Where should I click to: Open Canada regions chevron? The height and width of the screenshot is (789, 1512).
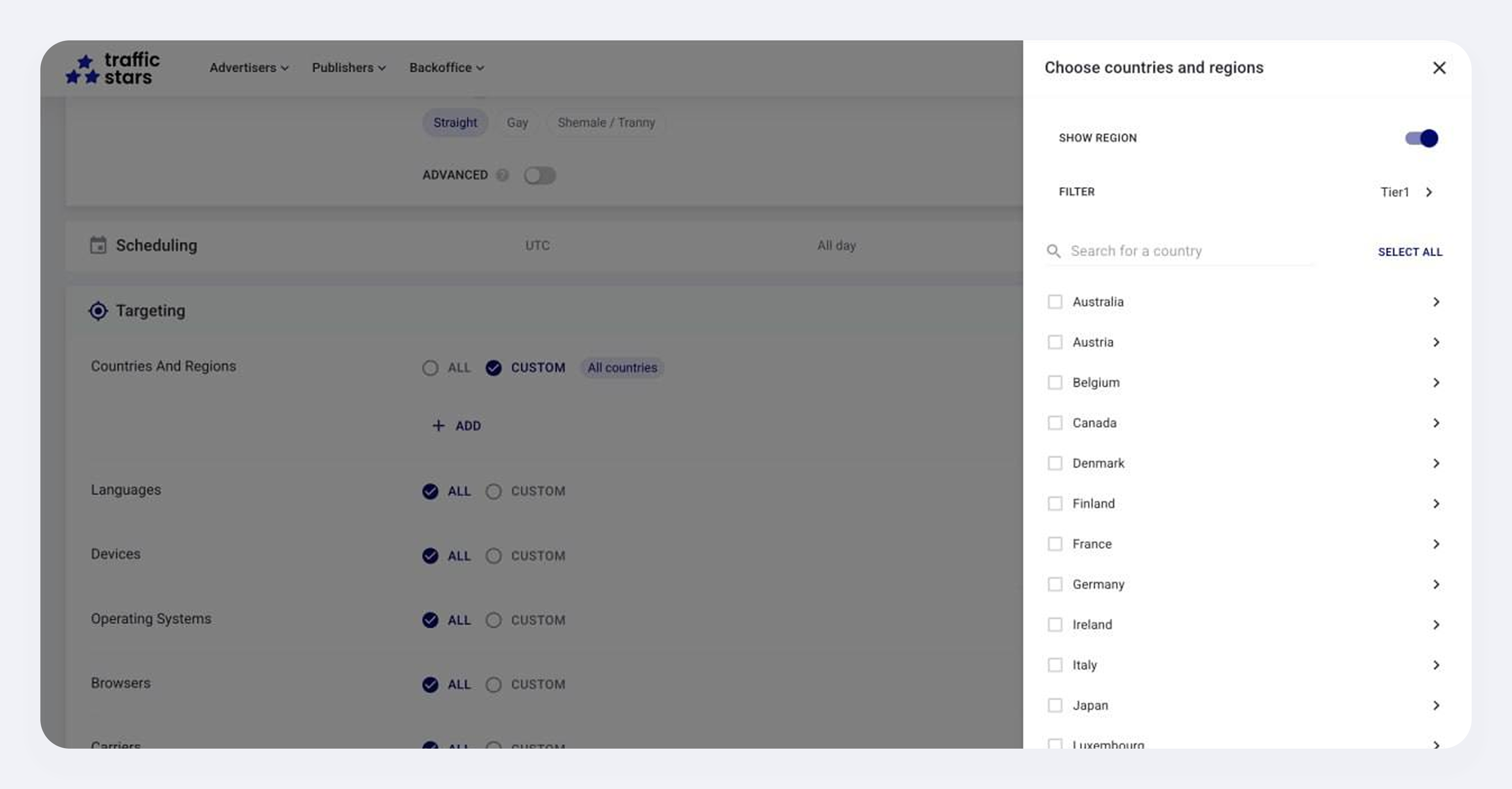click(x=1436, y=422)
